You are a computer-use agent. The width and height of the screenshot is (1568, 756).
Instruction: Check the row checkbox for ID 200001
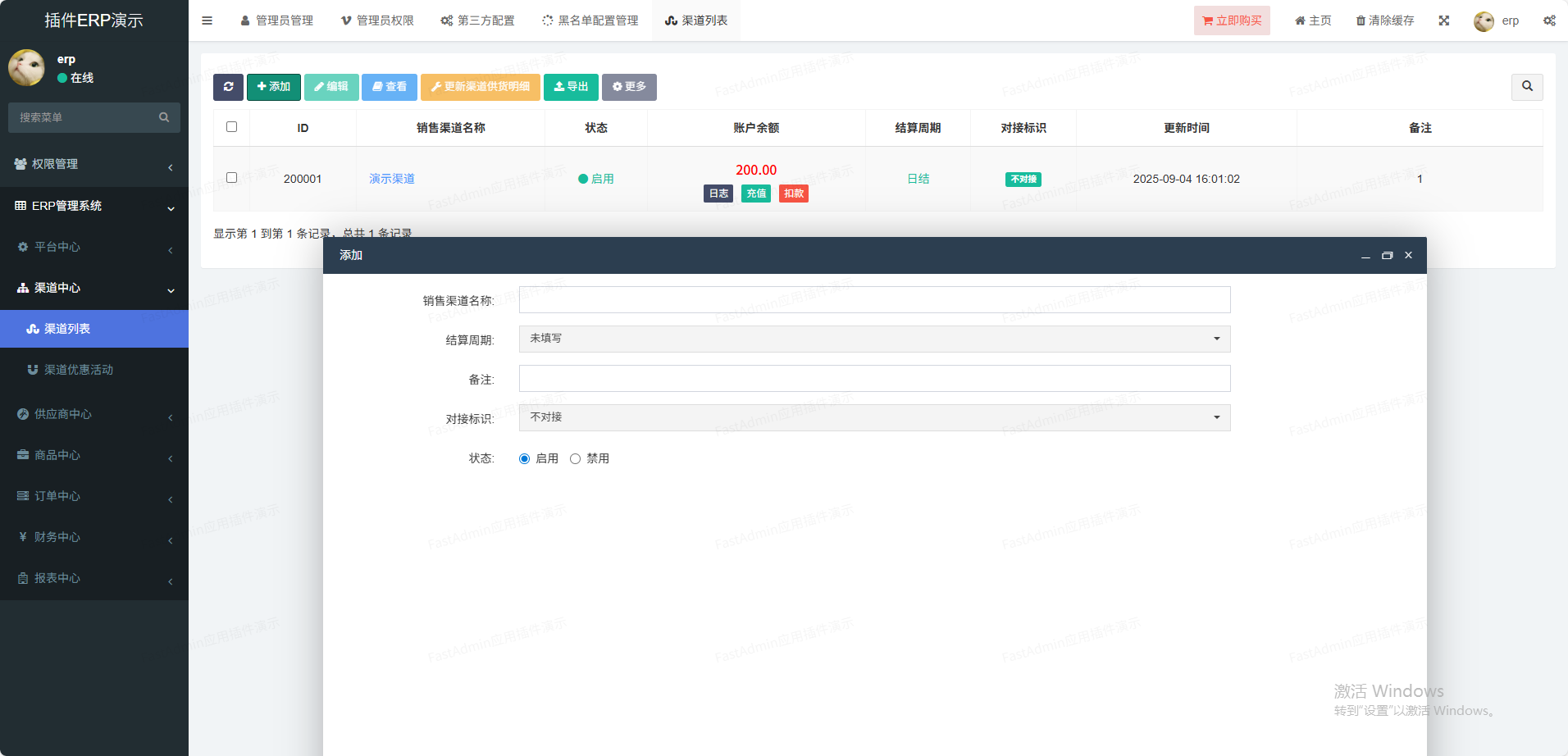[231, 178]
